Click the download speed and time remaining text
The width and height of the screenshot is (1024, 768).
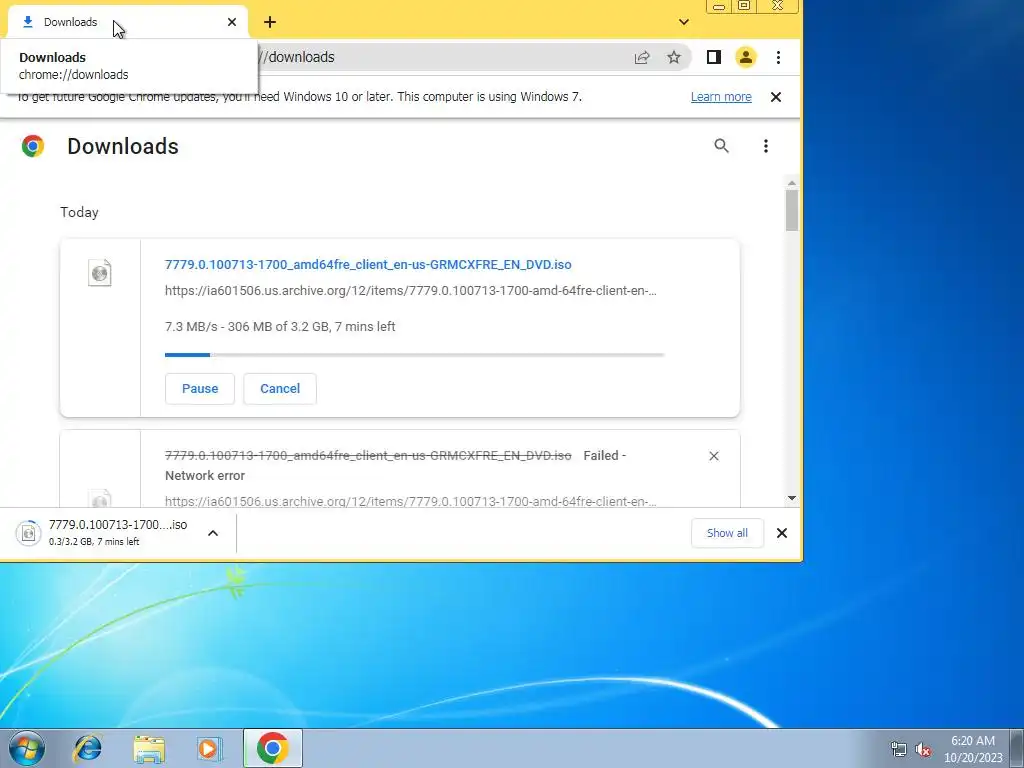coord(280,327)
